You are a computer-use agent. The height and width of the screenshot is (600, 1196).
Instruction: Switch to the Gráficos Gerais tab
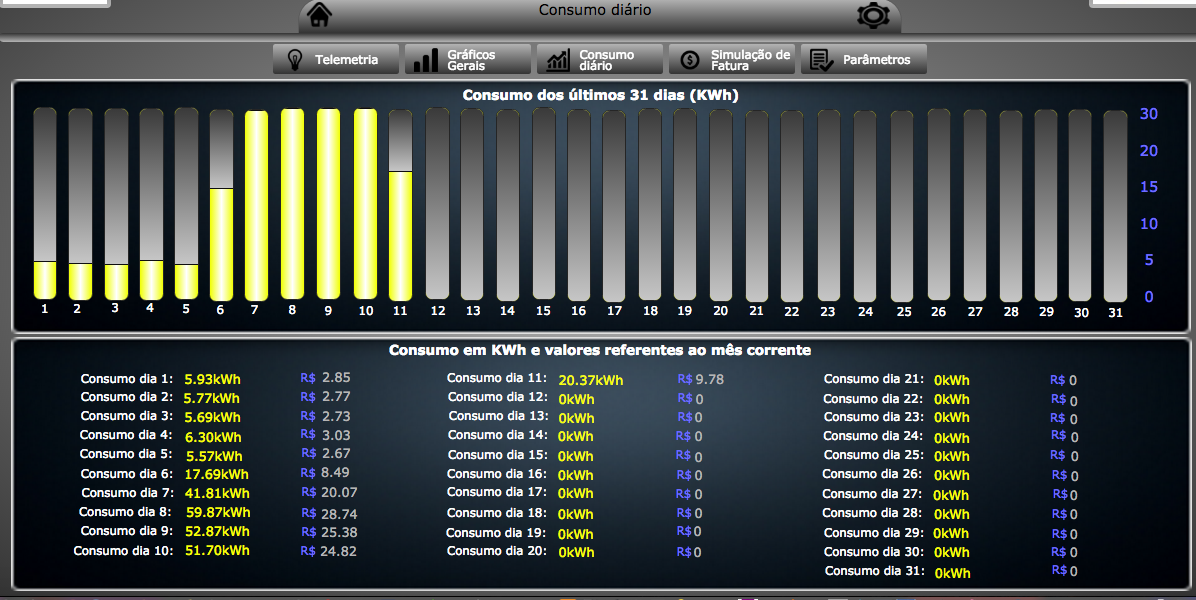(x=468, y=60)
